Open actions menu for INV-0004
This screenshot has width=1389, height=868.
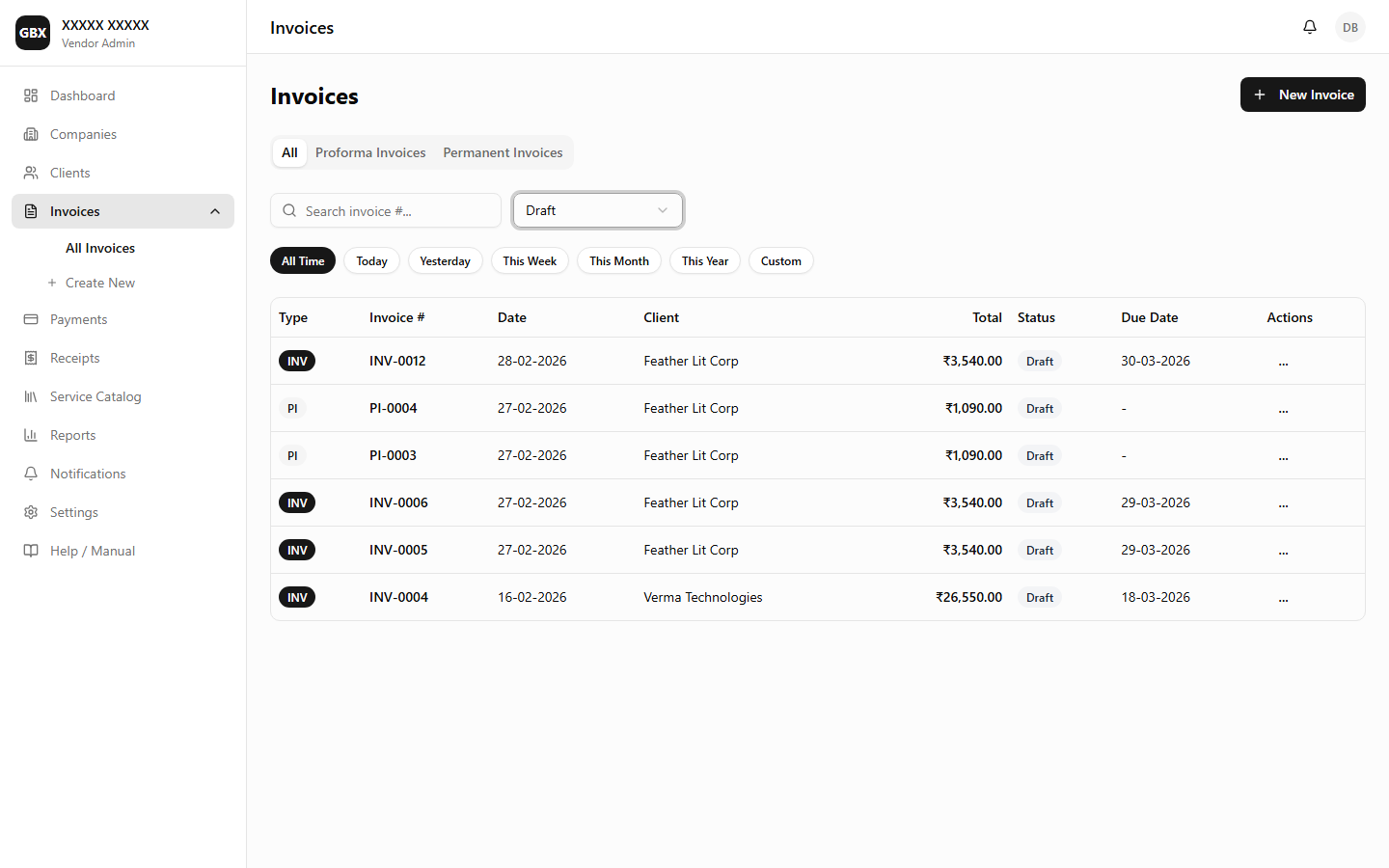pos(1283,598)
